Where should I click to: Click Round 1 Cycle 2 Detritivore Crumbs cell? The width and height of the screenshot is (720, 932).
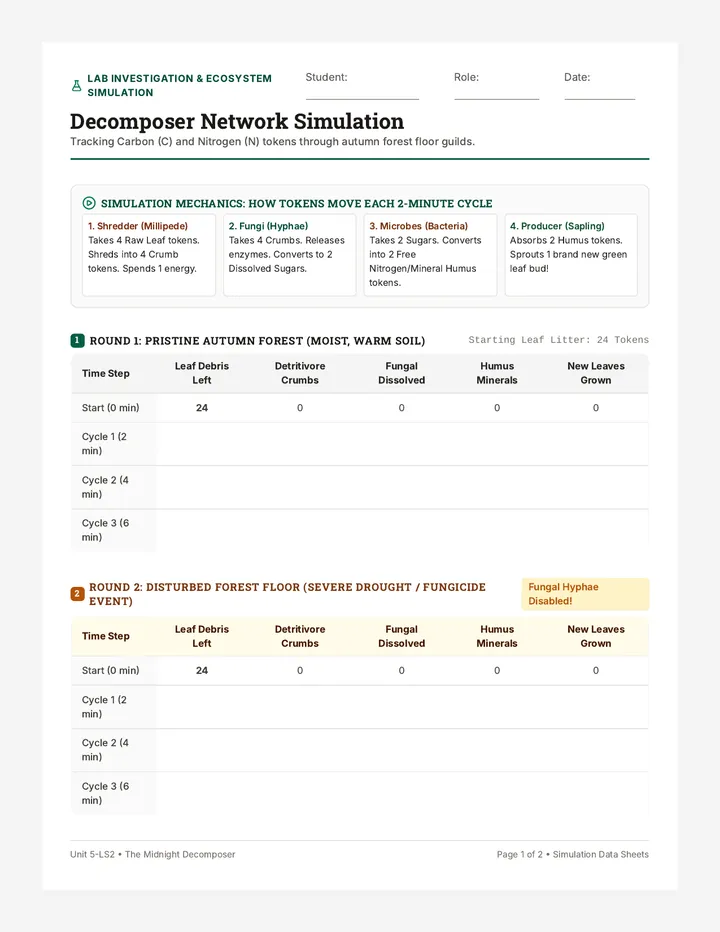pyautogui.click(x=300, y=487)
